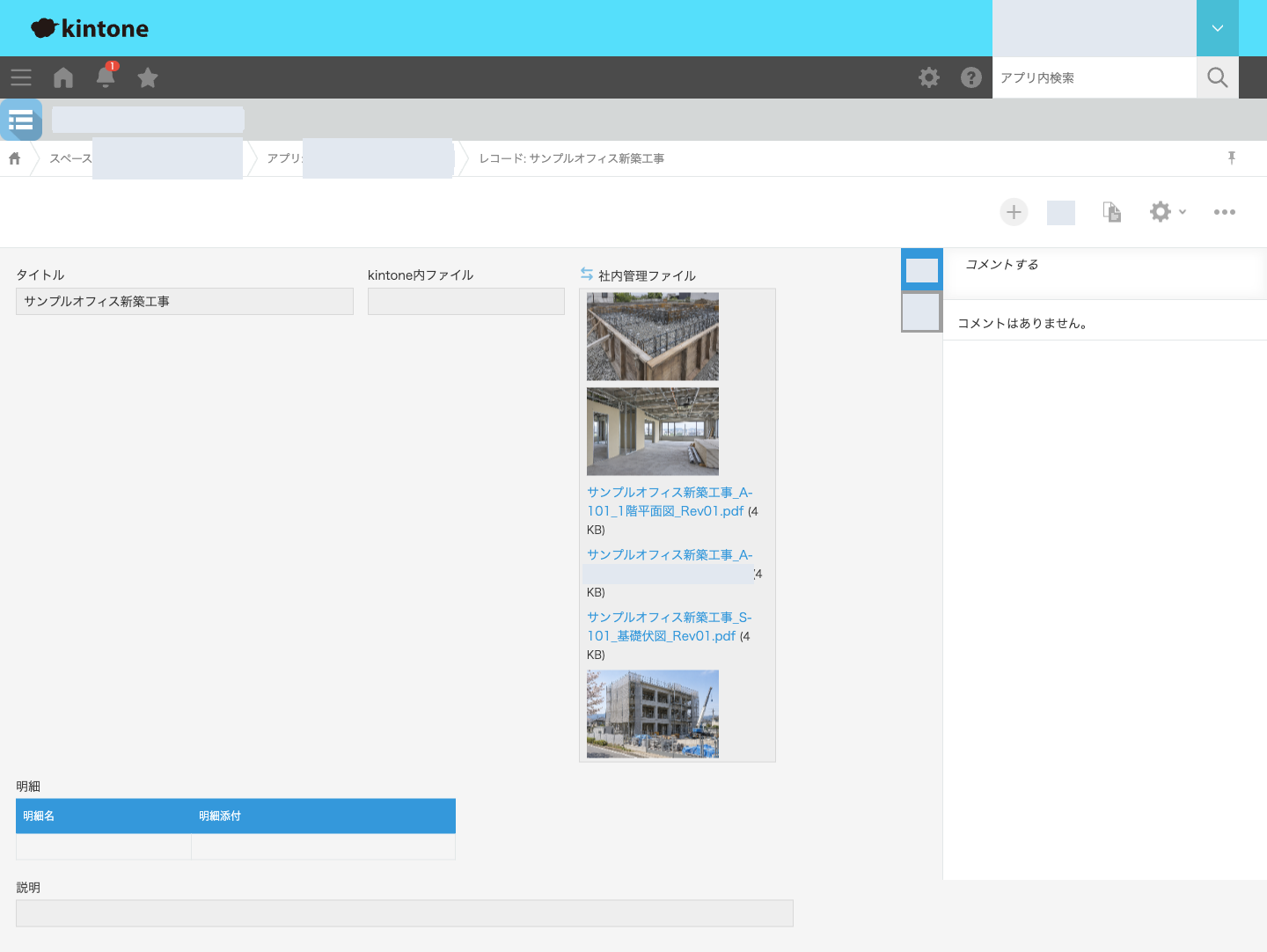This screenshot has width=1267, height=952.
Task: Pin the breadcrumb bar with the pin icon
Action: pyautogui.click(x=1232, y=157)
